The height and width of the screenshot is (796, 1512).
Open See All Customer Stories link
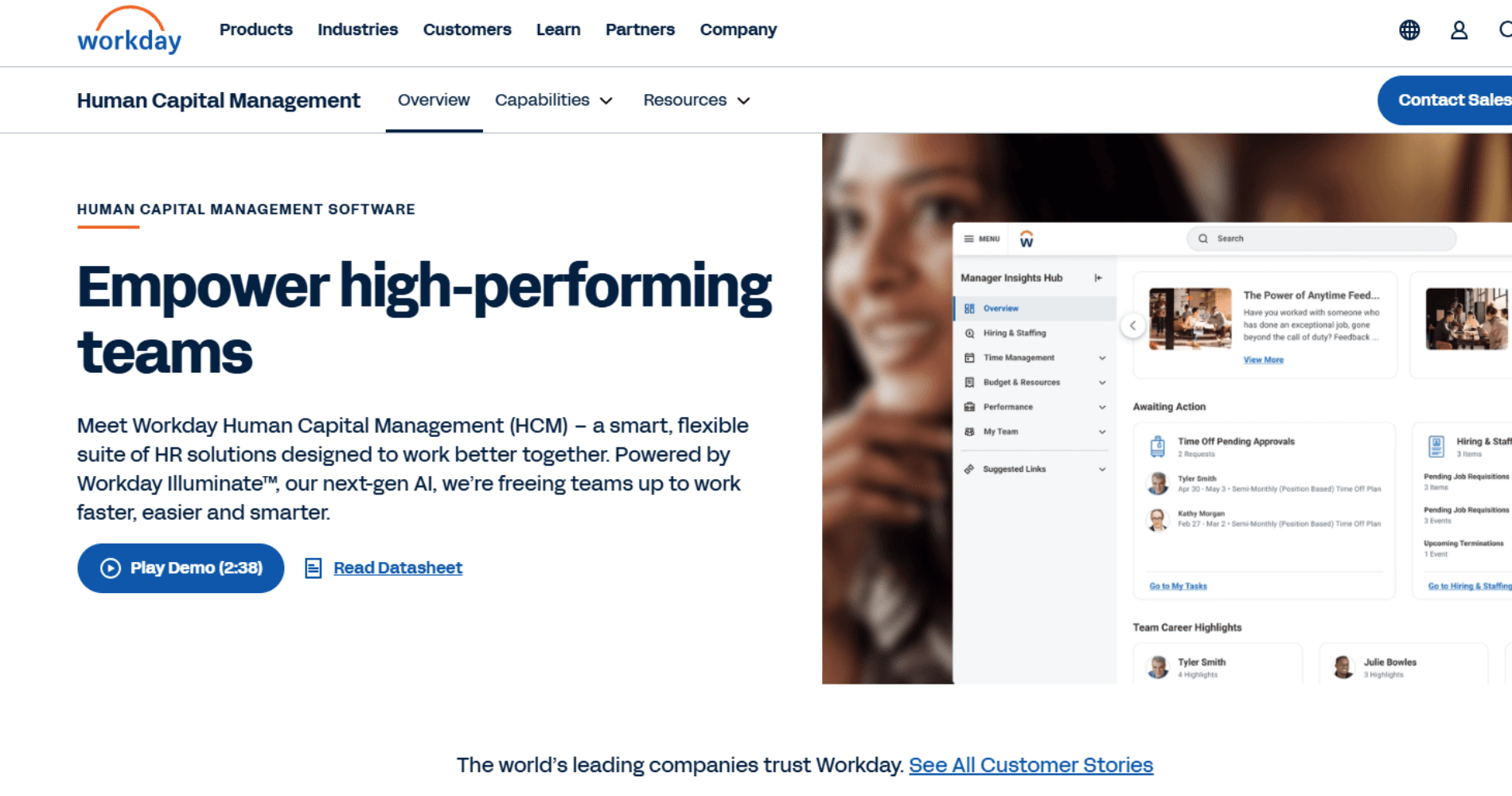click(1031, 765)
